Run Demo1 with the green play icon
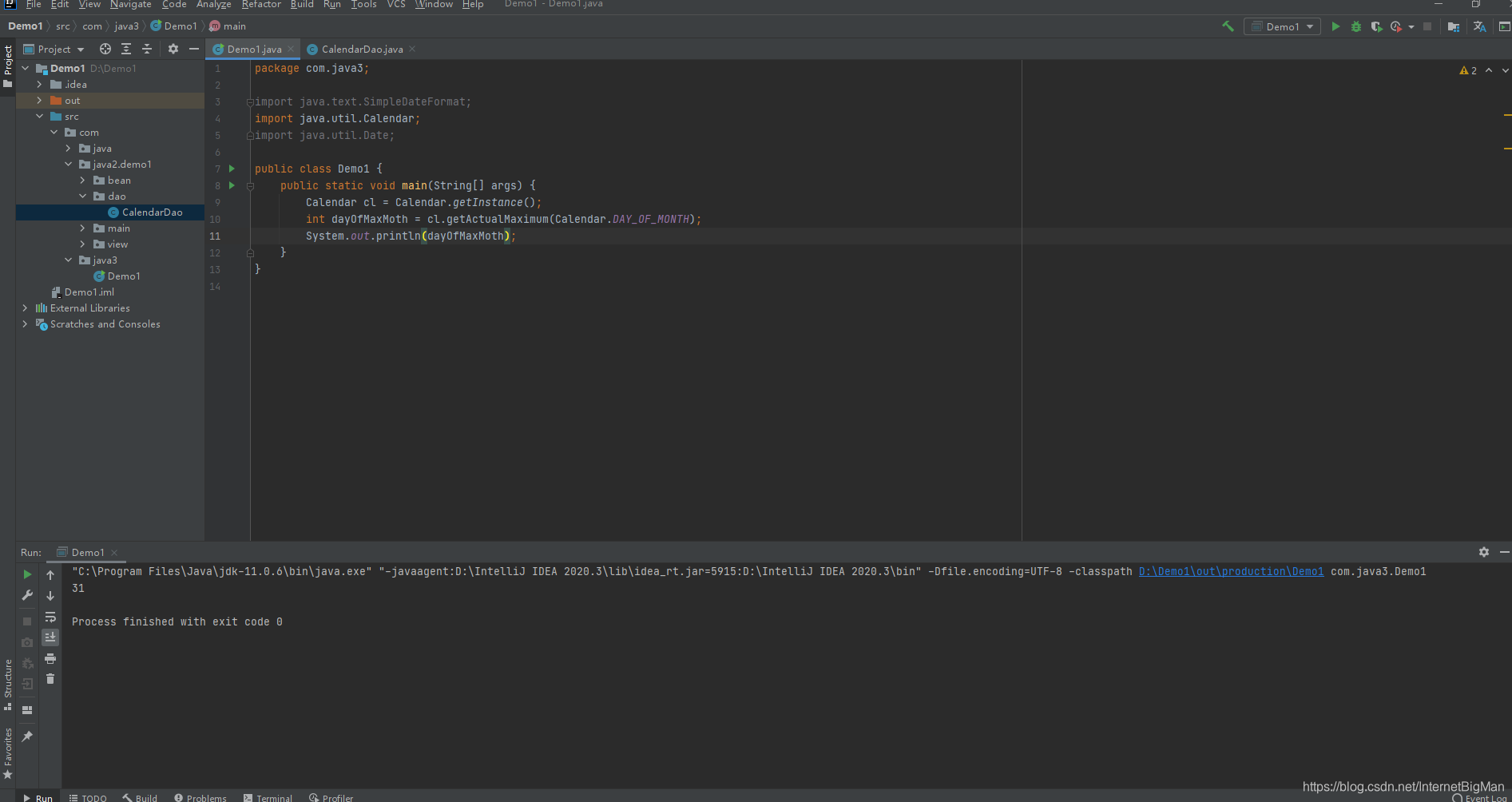1512x802 pixels. tap(1335, 26)
